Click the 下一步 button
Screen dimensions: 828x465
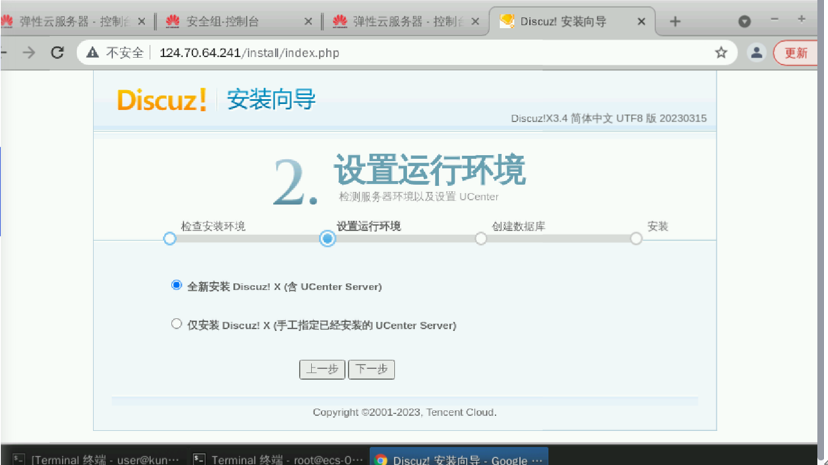click(371, 369)
